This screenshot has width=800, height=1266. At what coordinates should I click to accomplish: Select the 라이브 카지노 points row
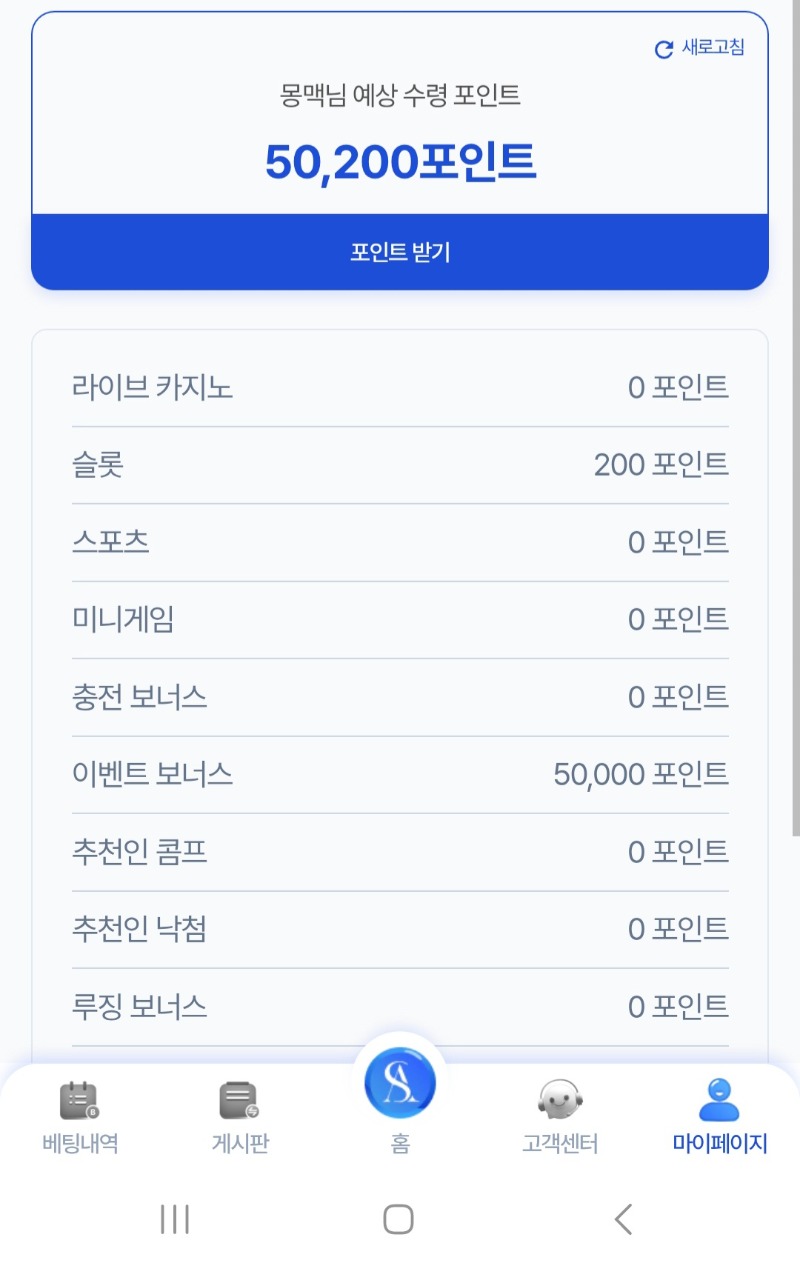pyautogui.click(x=400, y=387)
